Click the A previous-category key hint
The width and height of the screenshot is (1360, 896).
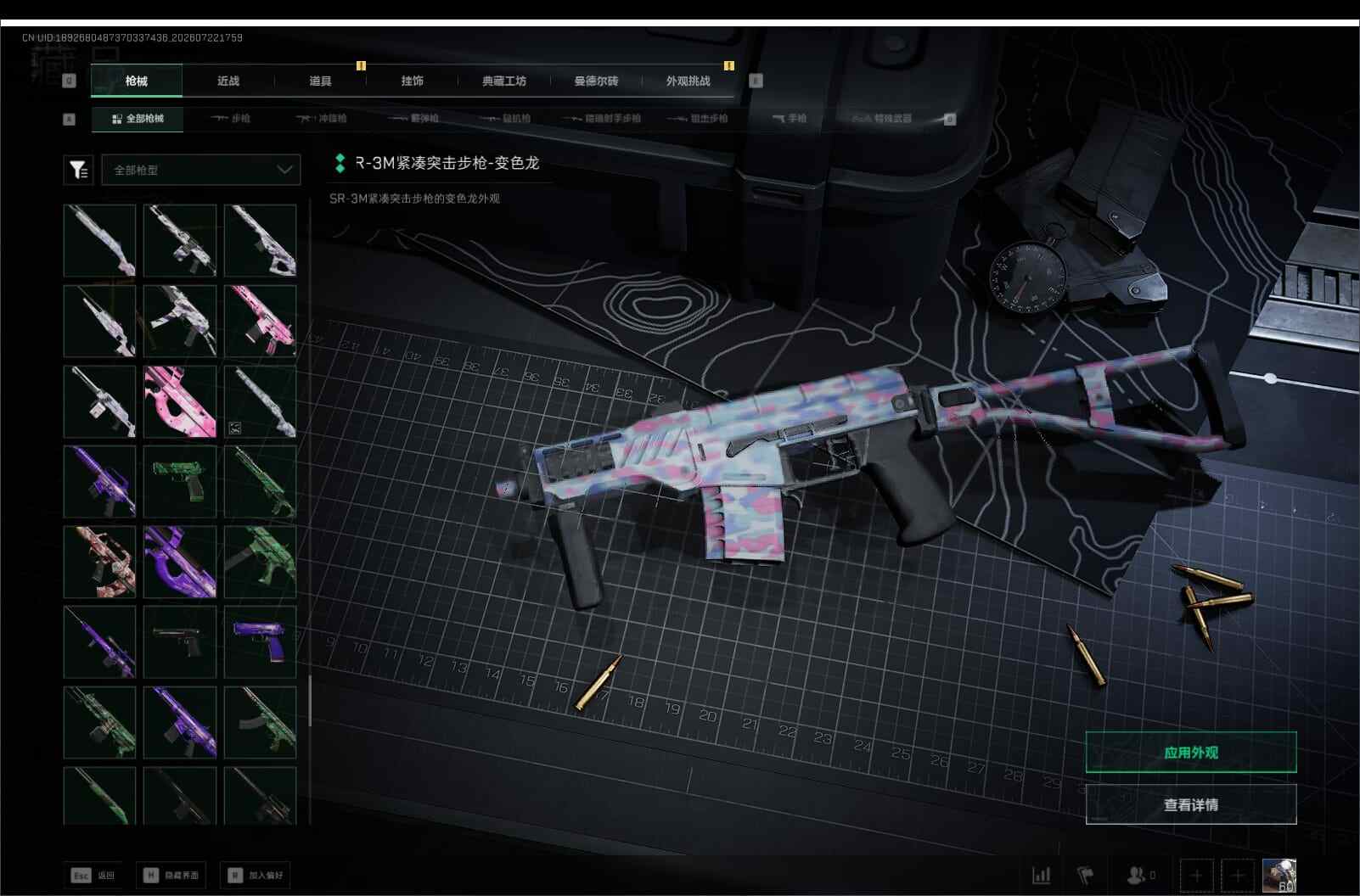[x=70, y=120]
